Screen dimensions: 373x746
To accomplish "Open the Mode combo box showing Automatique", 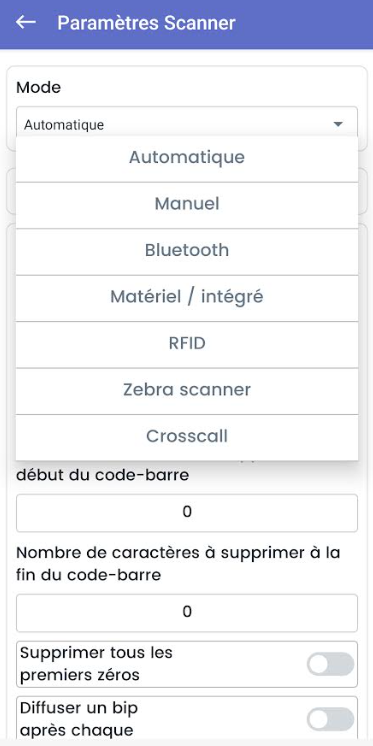I will tap(186, 123).
